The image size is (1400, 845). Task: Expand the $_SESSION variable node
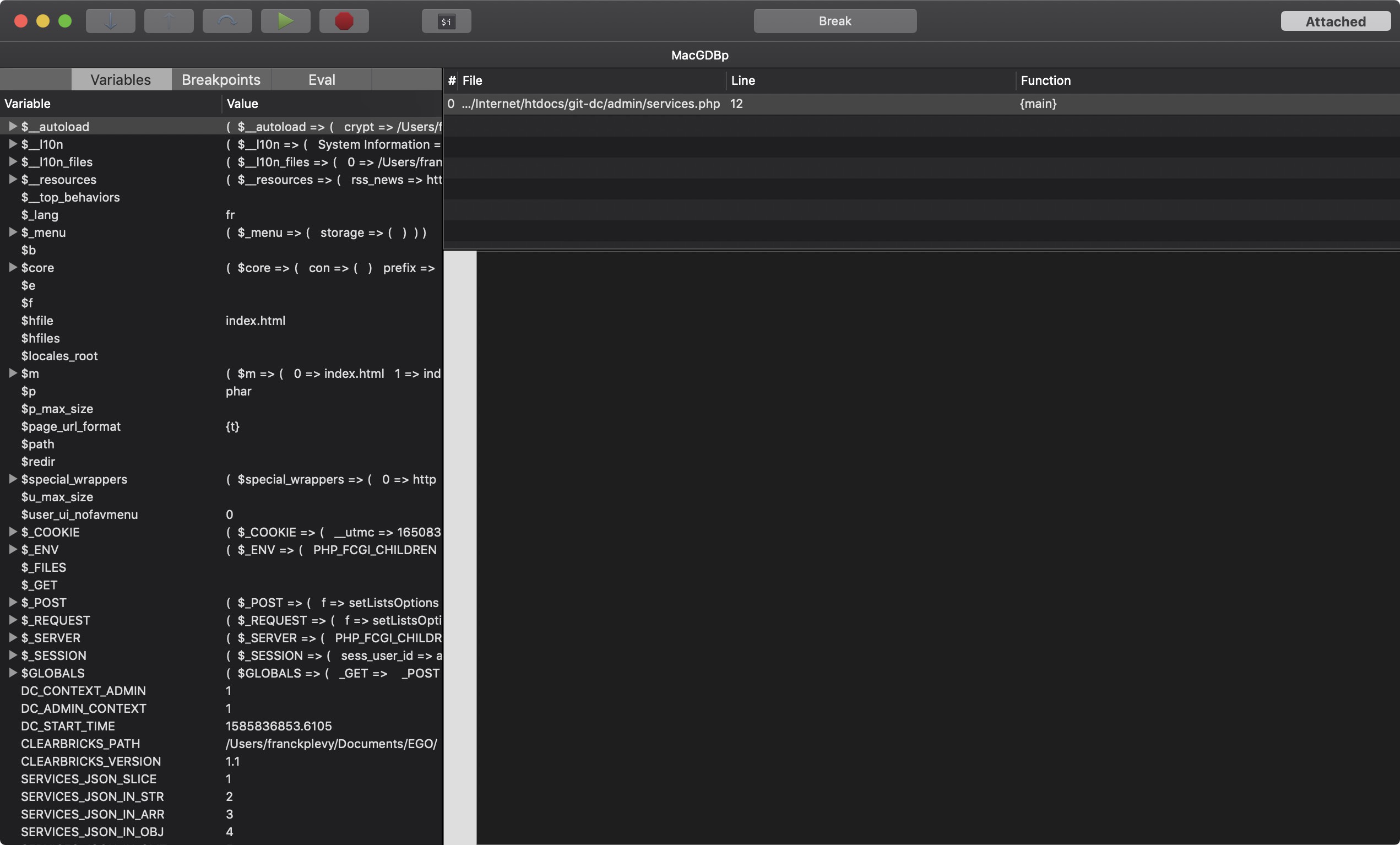pyautogui.click(x=13, y=654)
